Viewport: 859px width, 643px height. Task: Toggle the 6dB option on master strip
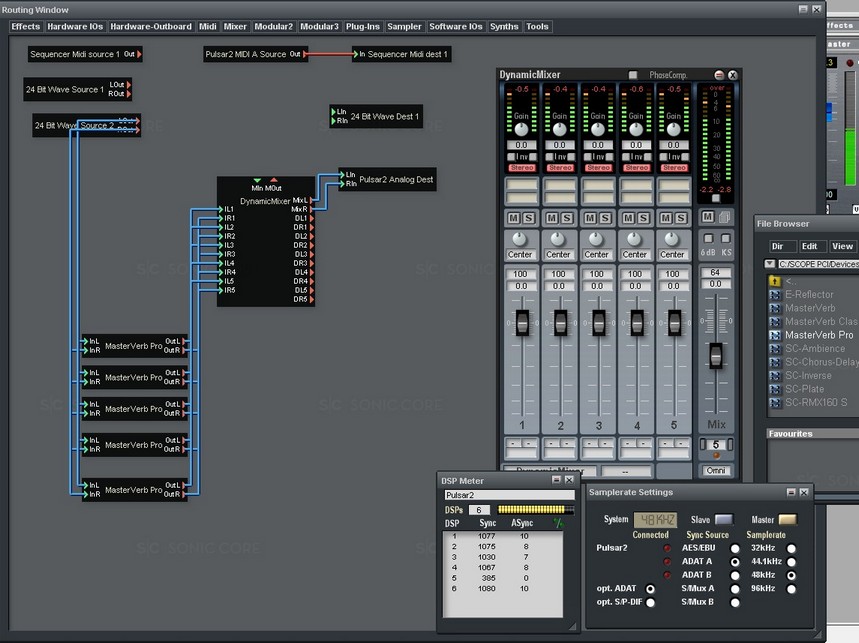click(x=708, y=238)
